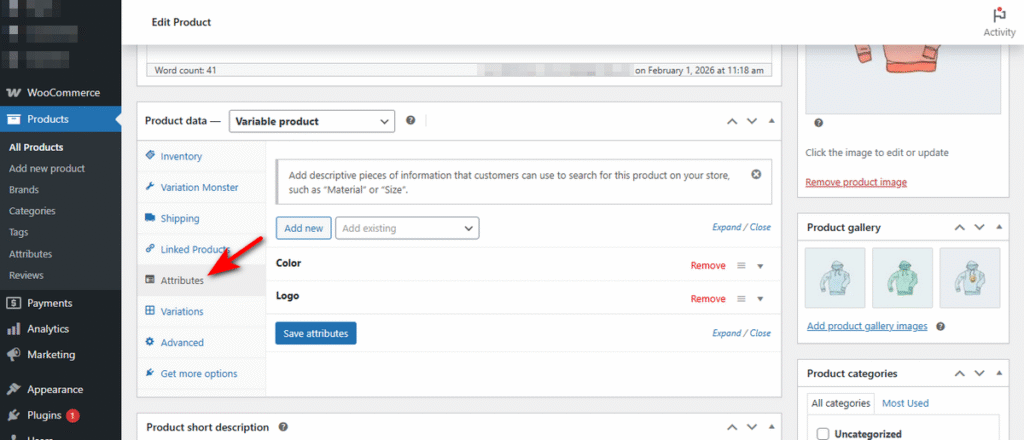1024x440 pixels.
Task: Open Add new product in sidebar
Action: [x=47, y=168]
